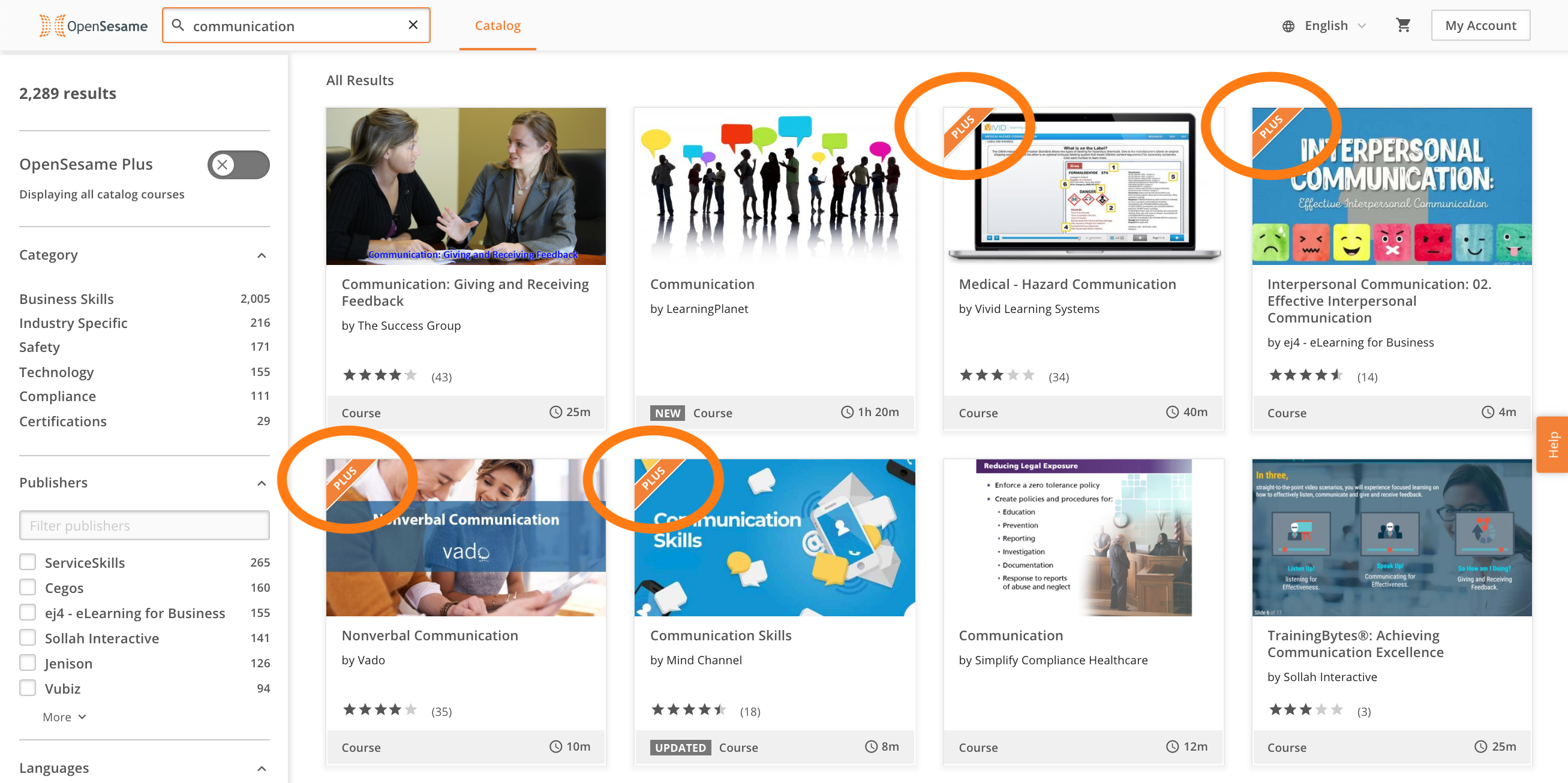Click the star rating of Communication Skills
This screenshot has width=1568, height=783.
pos(689,710)
